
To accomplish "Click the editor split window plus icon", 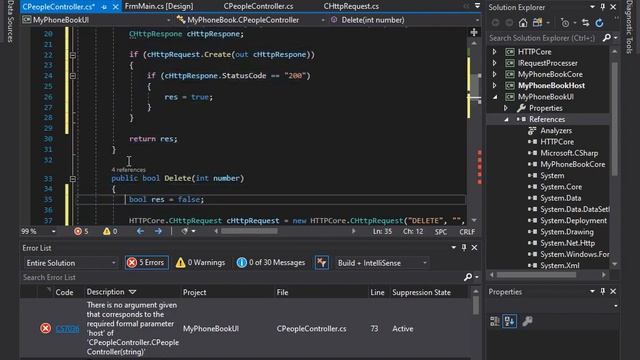I will click(x=474, y=32).
